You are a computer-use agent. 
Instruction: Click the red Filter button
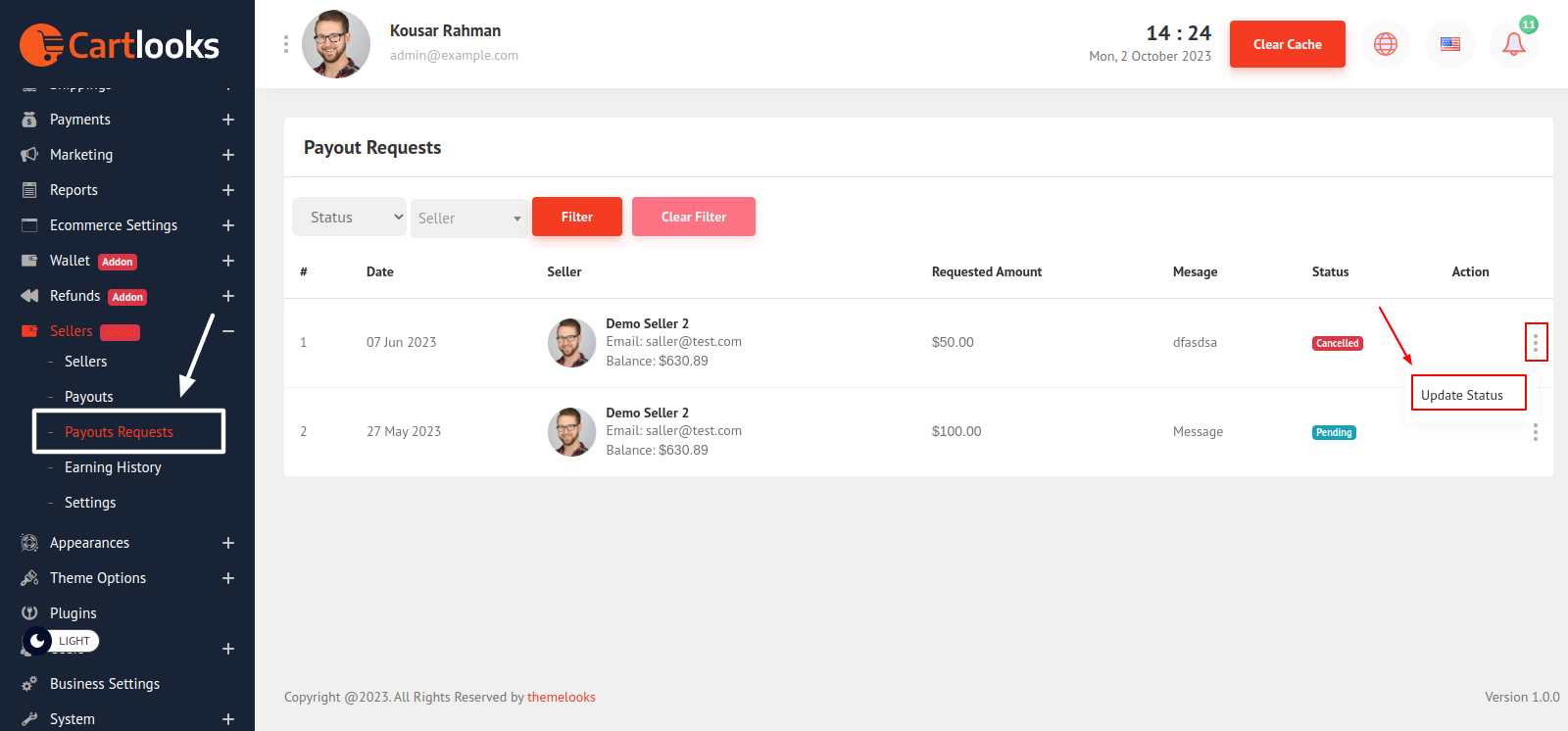tap(576, 217)
